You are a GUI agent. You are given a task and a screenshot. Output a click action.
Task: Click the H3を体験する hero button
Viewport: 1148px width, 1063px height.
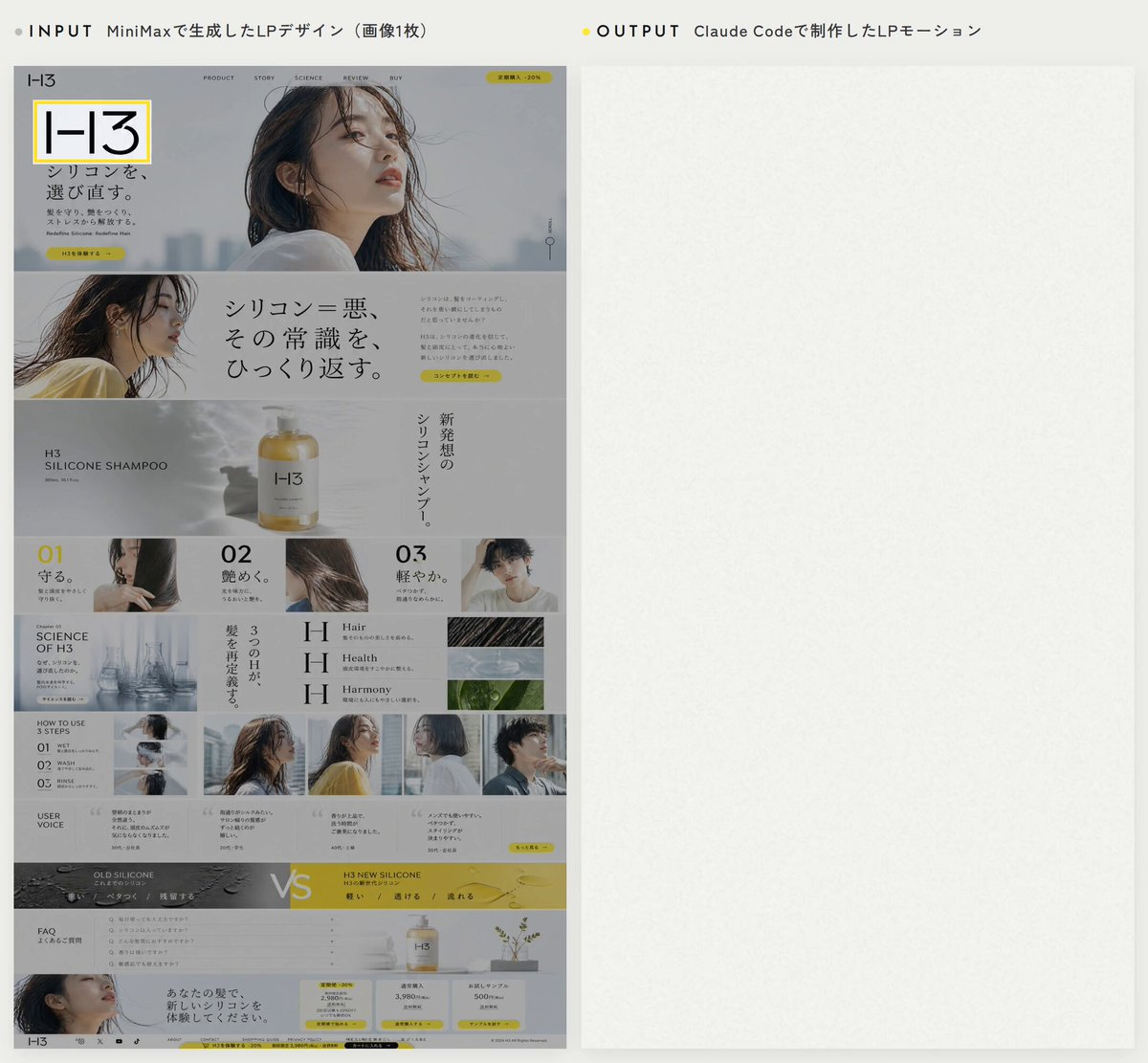(85, 254)
